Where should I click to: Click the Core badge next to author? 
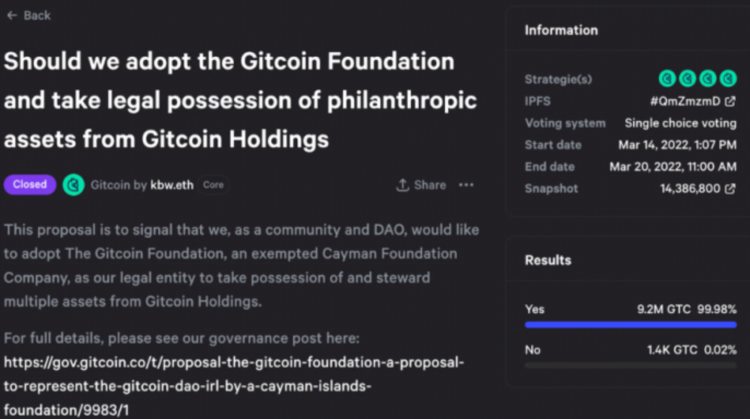[213, 185]
